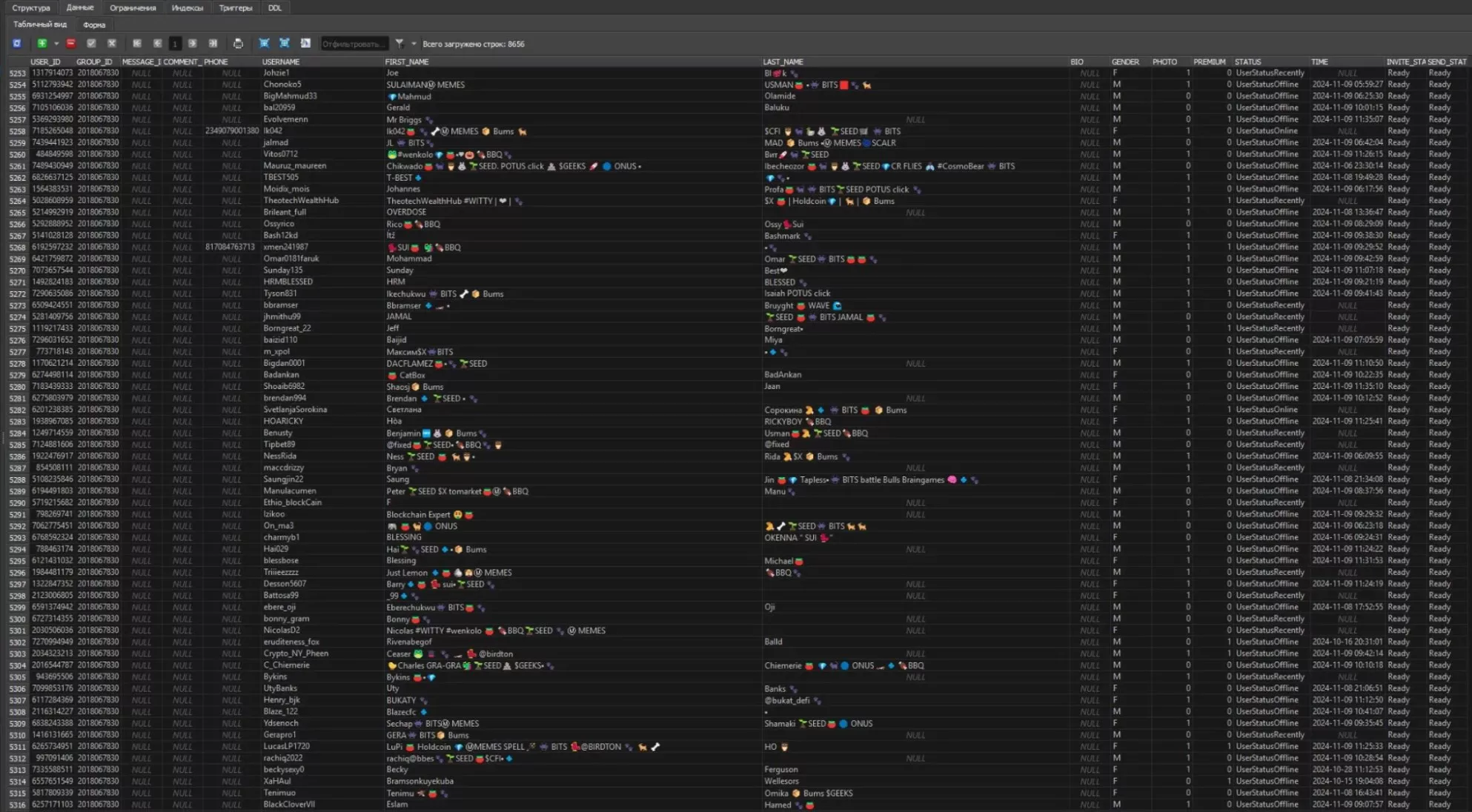The width and height of the screenshot is (1472, 812).
Task: Go to the first page of rows
Action: [137, 44]
